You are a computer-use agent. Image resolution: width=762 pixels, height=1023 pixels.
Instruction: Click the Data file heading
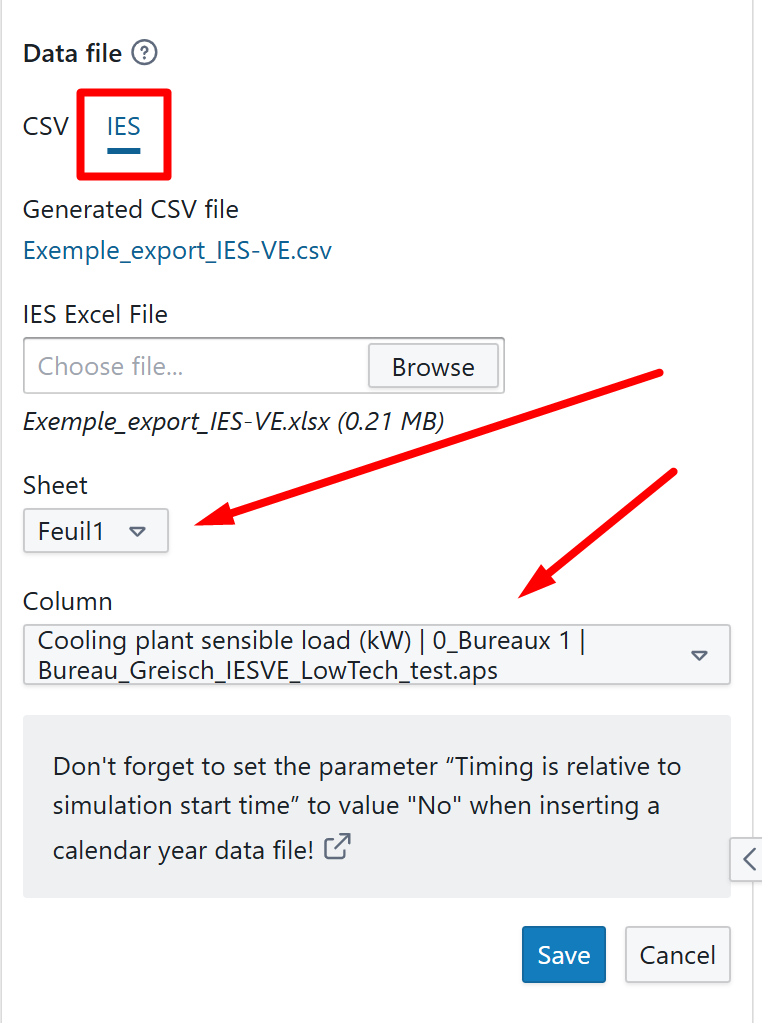tap(72, 53)
